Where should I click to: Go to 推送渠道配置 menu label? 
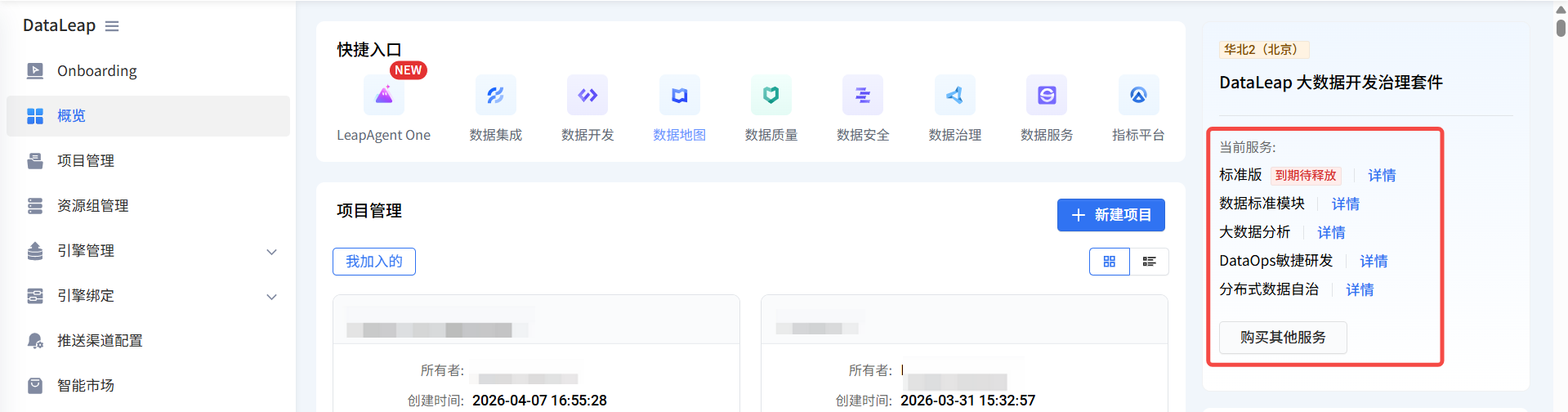coord(100,341)
